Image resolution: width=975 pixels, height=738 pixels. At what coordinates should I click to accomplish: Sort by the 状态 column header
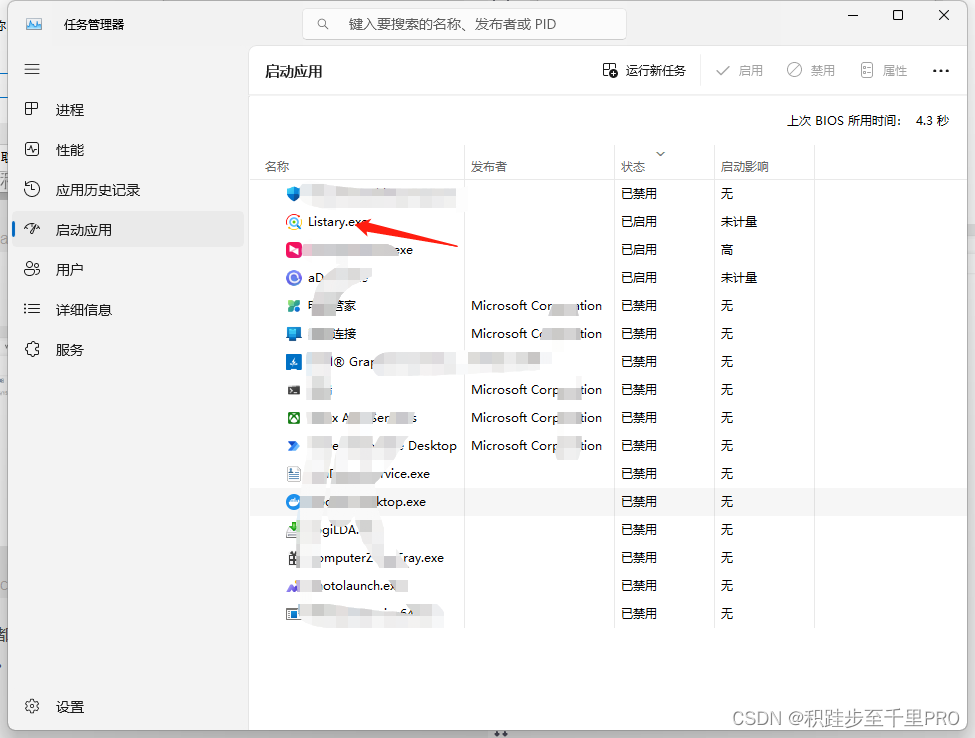tap(633, 167)
